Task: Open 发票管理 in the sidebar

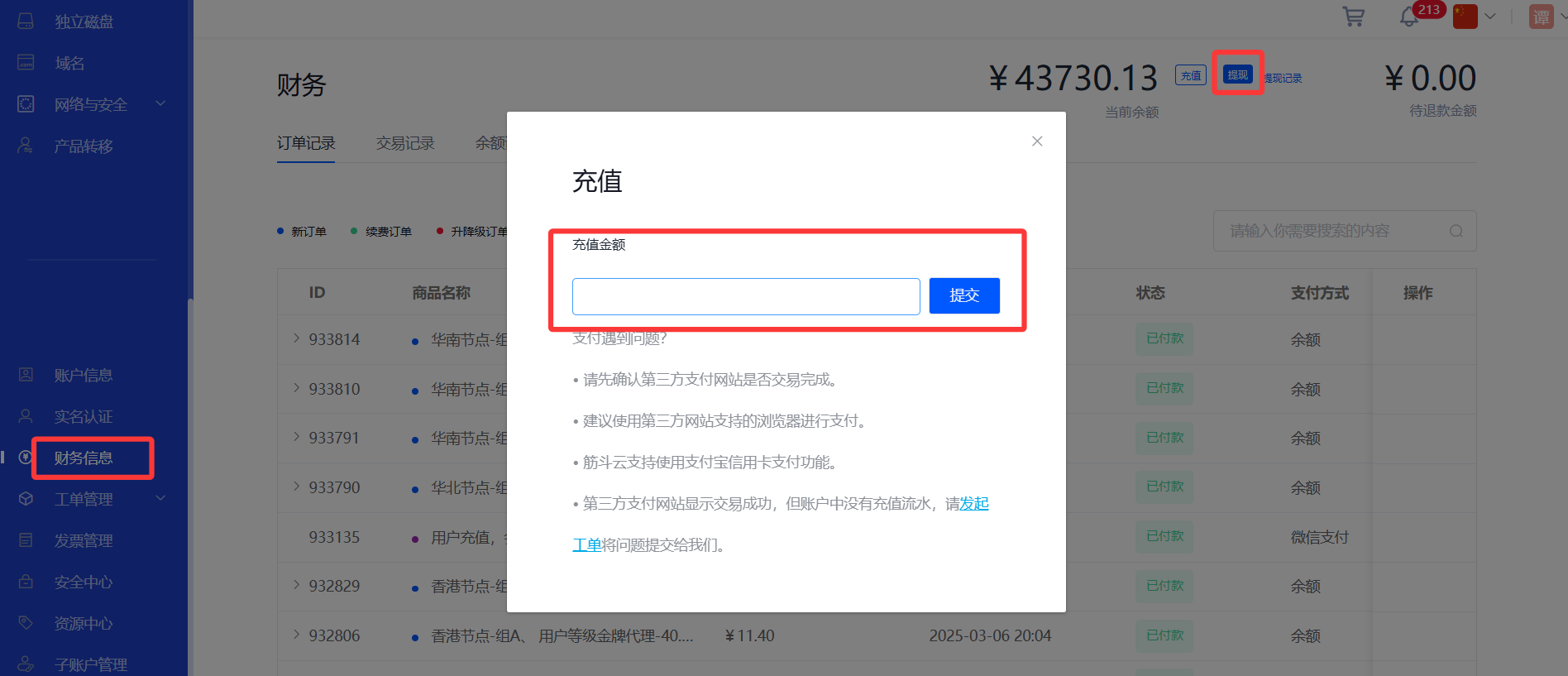Action: coord(84,540)
